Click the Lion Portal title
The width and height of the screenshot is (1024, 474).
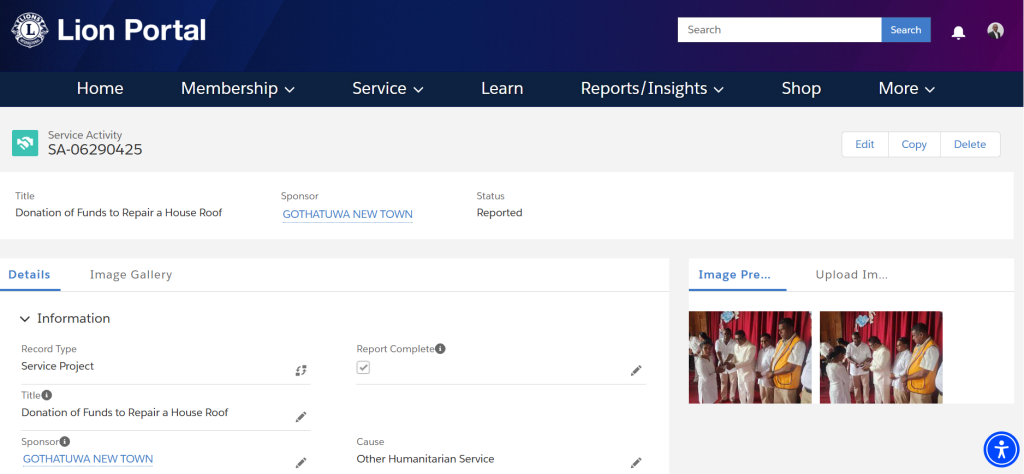131,31
